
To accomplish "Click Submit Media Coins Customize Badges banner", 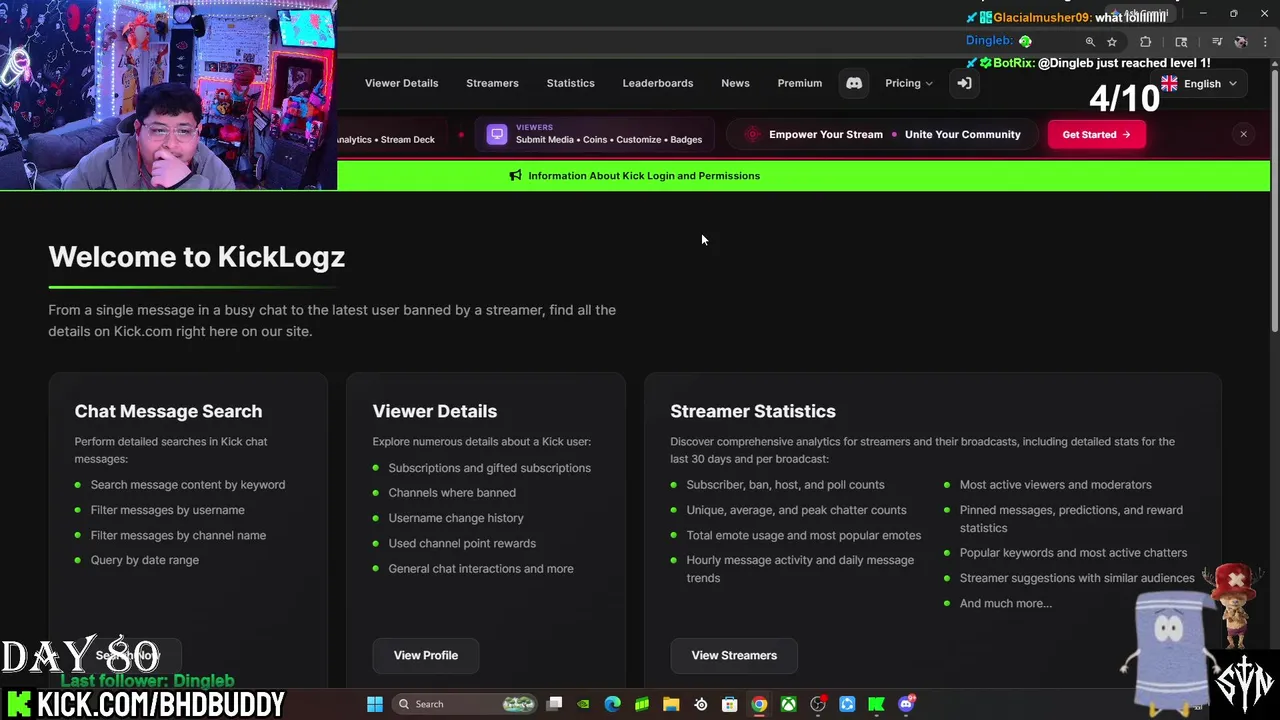I will coord(609,140).
